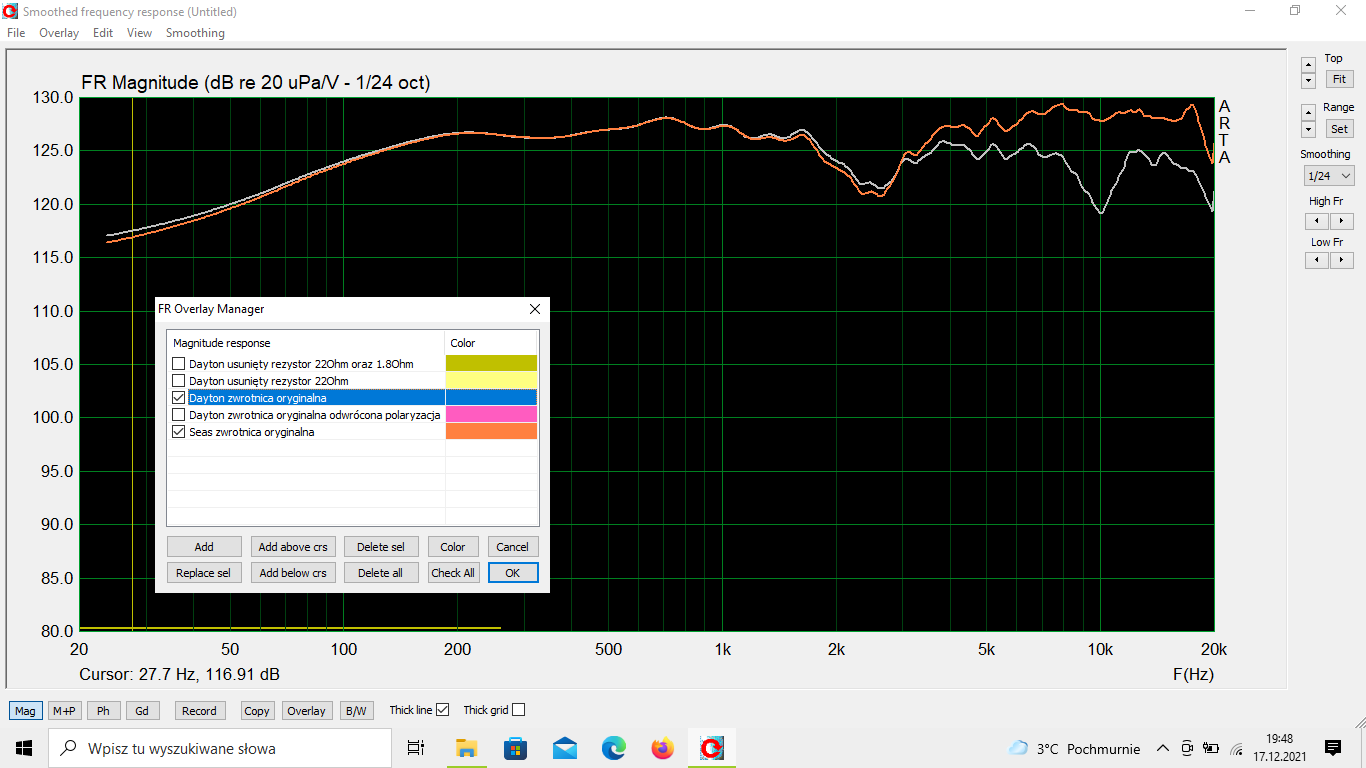
Task: Open the Smoothing menu
Action: 195,33
